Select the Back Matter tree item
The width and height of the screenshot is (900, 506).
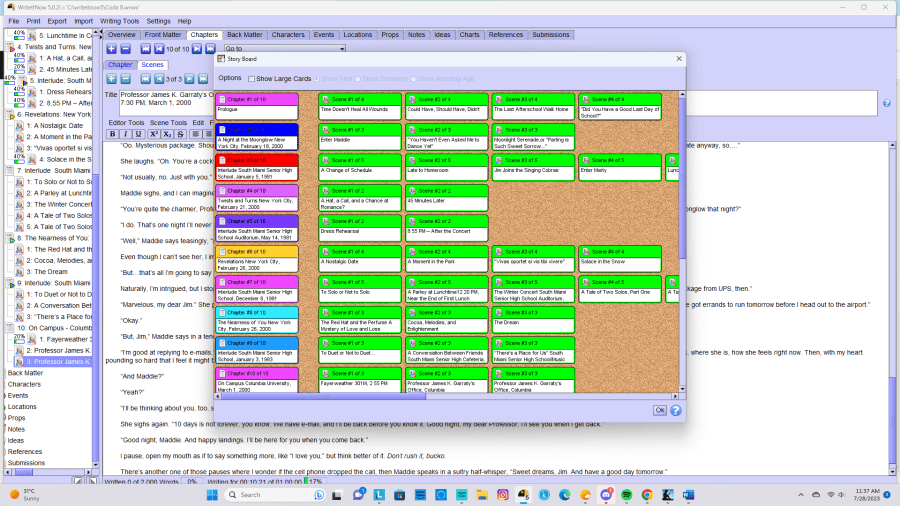coord(26,373)
